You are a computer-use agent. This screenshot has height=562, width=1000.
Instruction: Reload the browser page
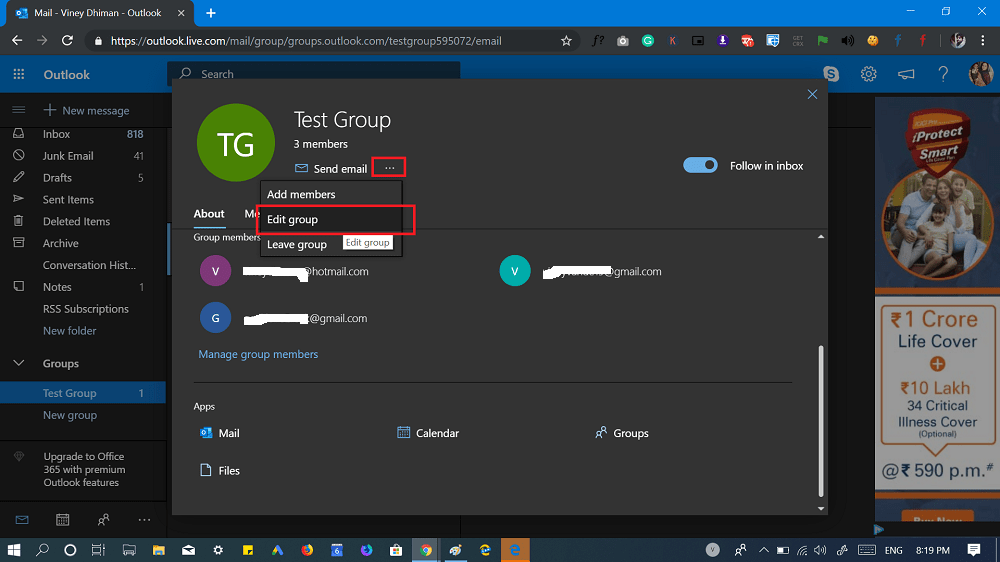click(67, 40)
